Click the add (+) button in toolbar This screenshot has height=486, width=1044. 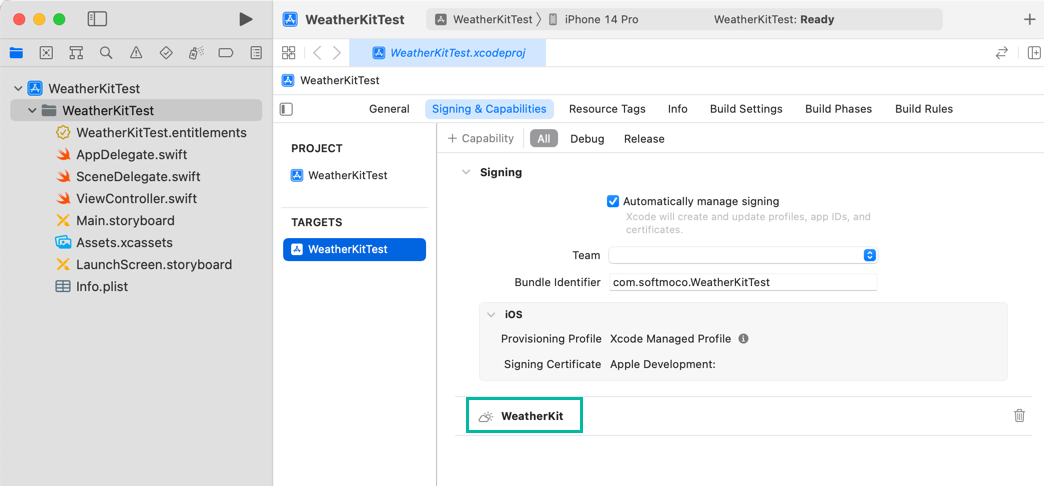1029,20
